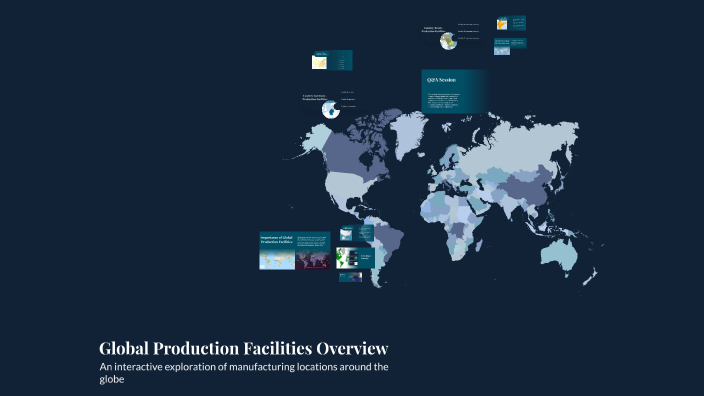Click Alaska on the world map
Viewport: 704px width, 396px height.
(x=317, y=139)
